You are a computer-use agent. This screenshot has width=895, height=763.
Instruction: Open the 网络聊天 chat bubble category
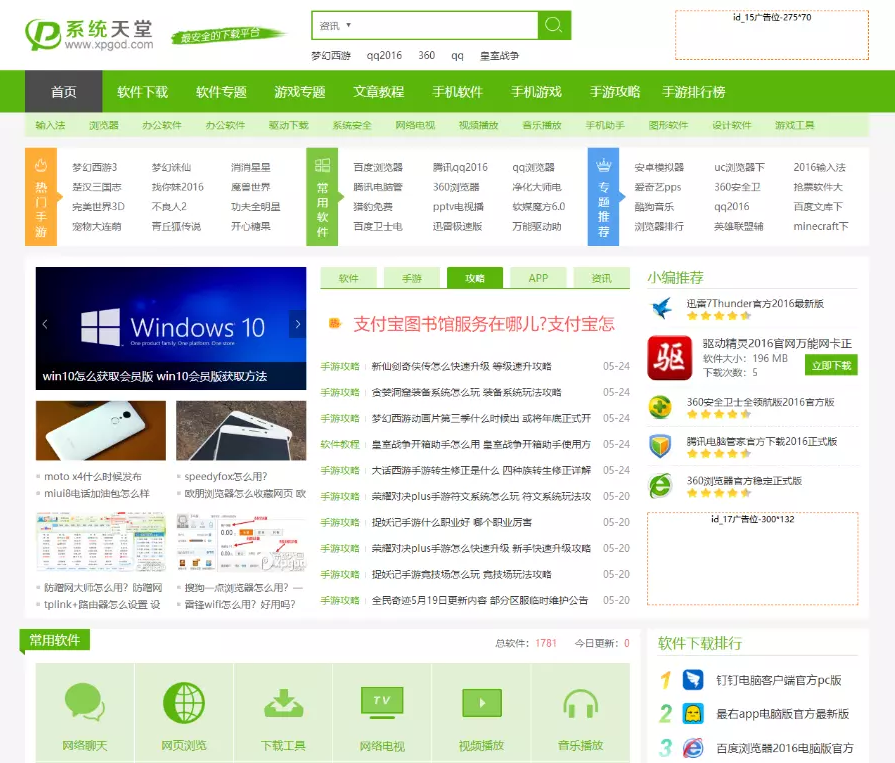click(84, 713)
